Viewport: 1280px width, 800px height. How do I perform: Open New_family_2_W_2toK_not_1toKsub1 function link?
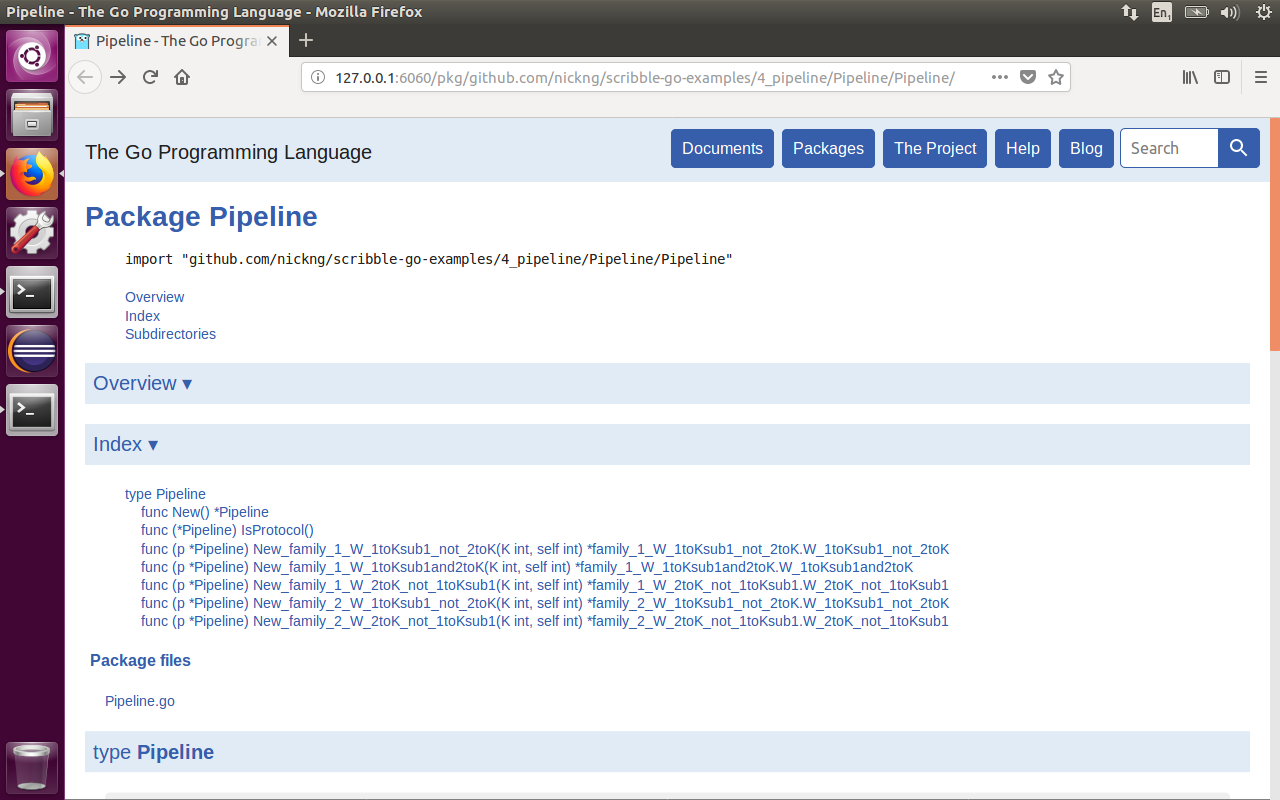click(545, 621)
